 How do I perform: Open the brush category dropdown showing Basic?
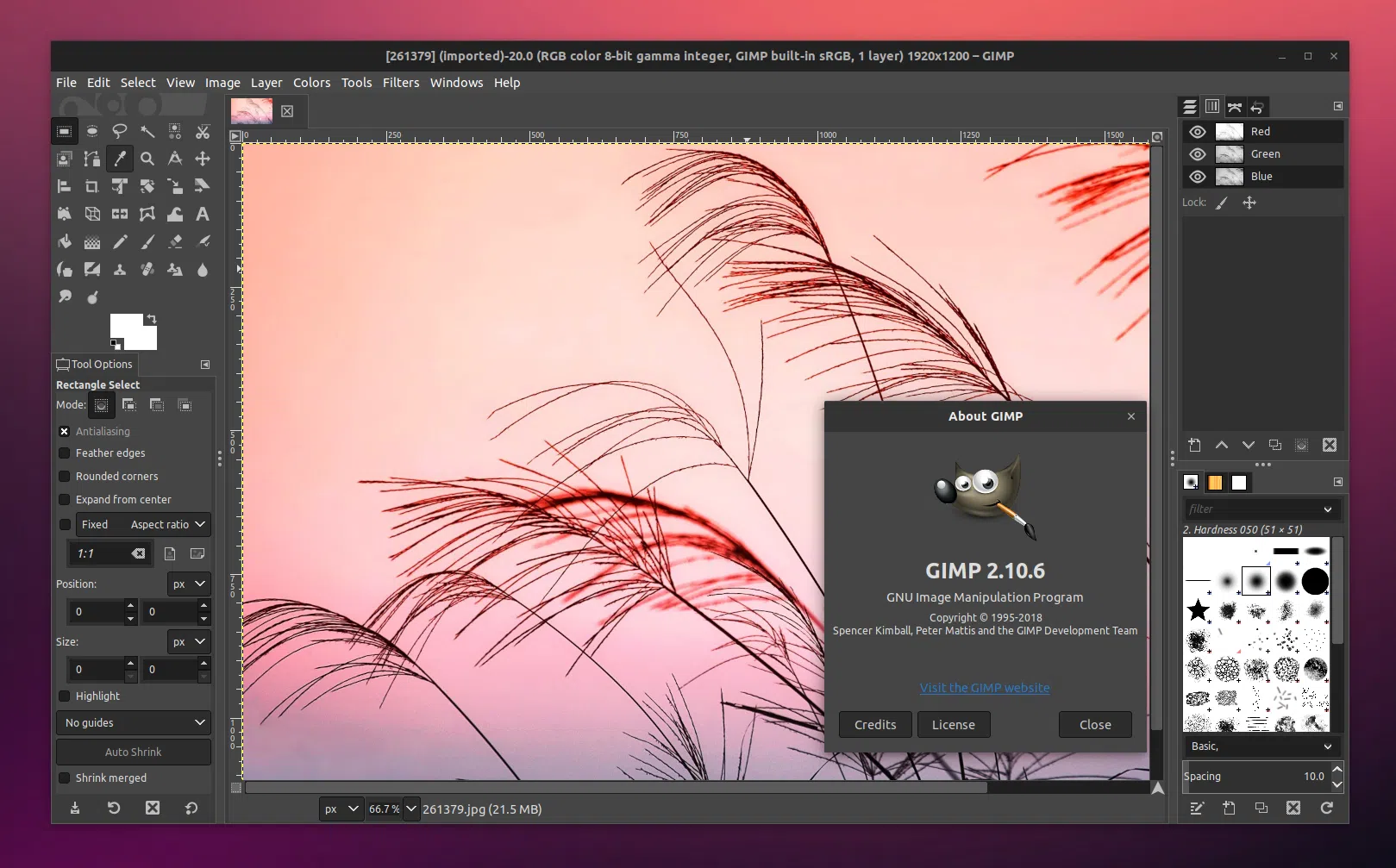(x=1261, y=746)
